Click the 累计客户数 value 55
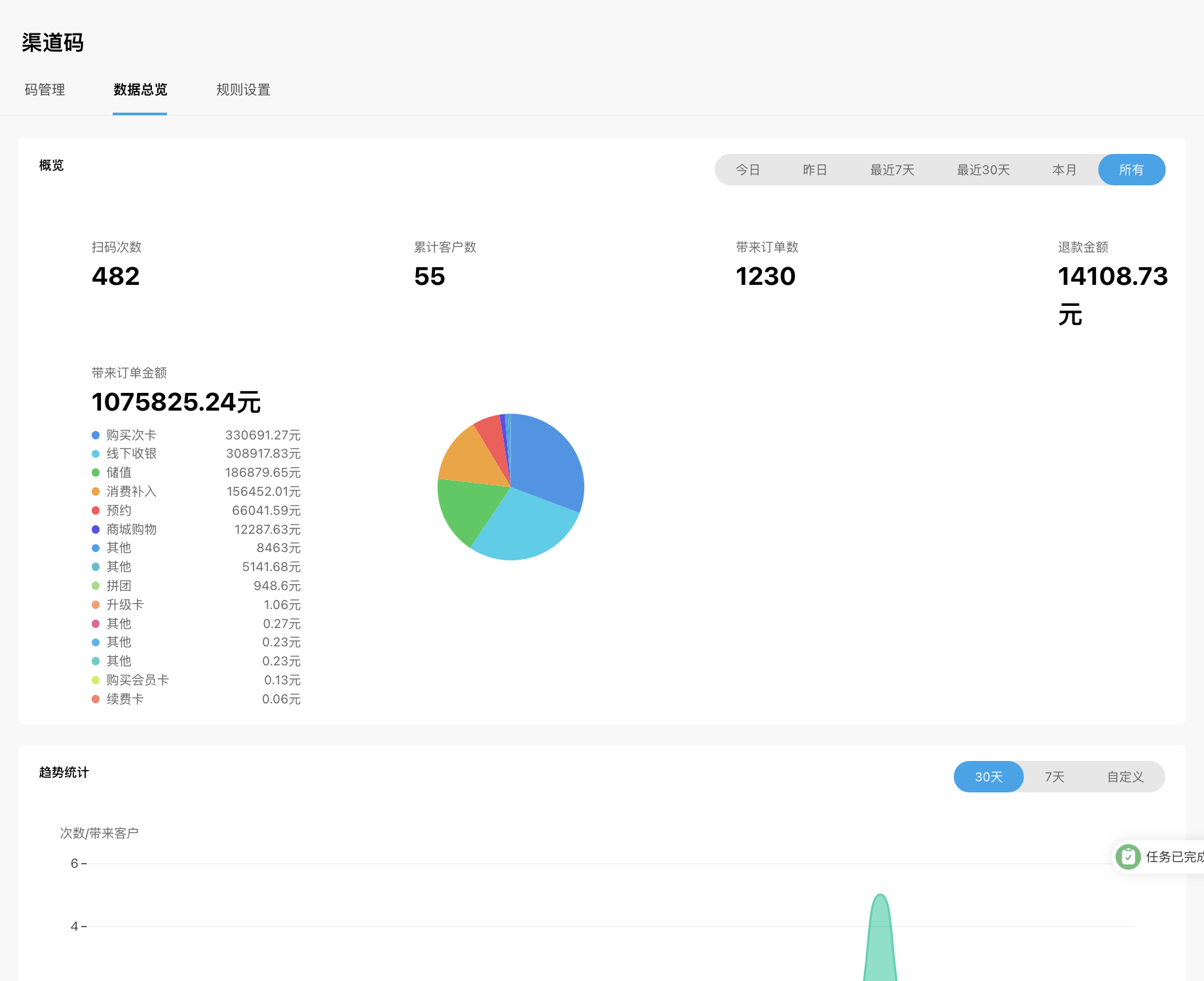 coord(430,276)
